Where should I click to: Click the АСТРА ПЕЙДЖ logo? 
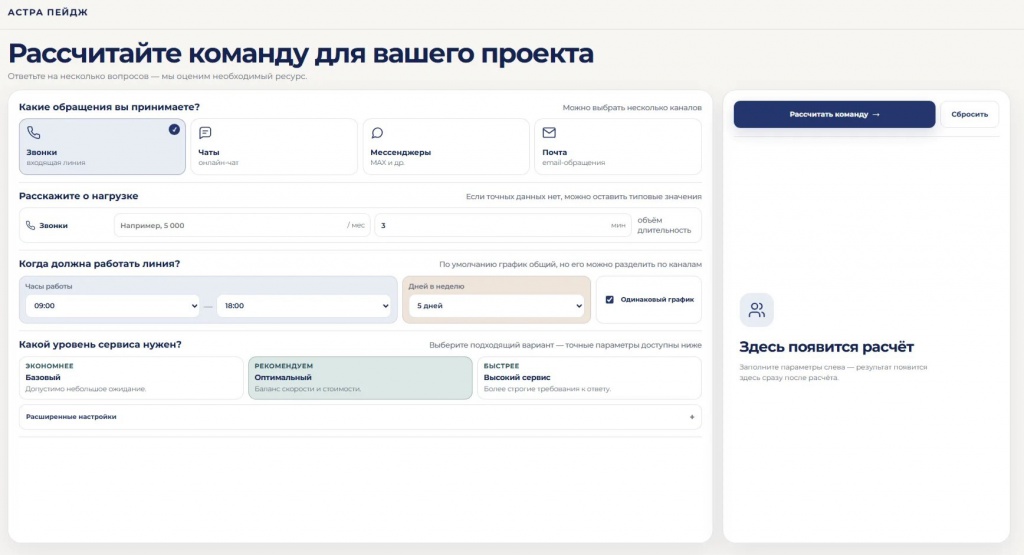pyautogui.click(x=47, y=12)
